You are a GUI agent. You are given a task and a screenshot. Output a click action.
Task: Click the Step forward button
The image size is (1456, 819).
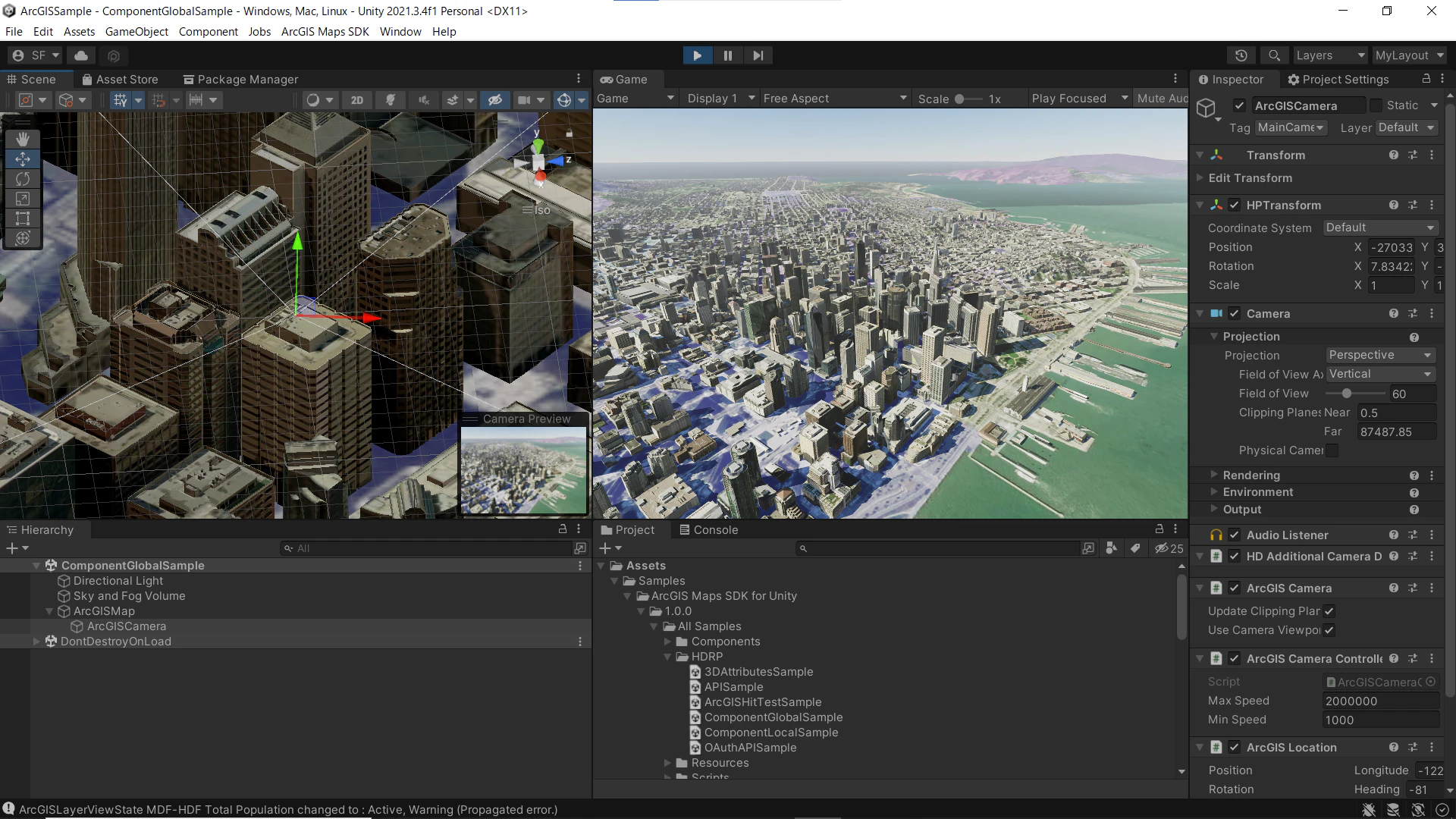(x=758, y=55)
